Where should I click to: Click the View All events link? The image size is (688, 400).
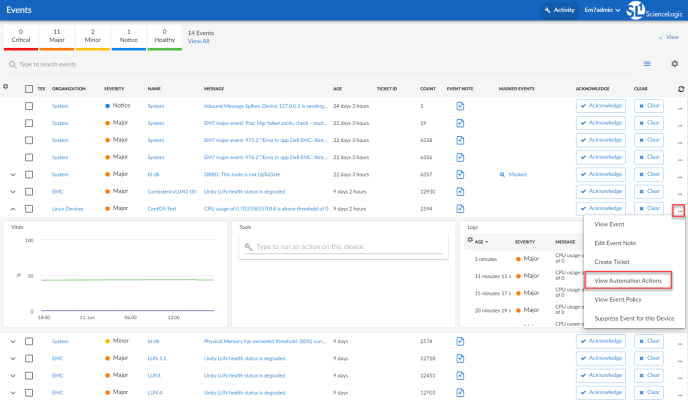[x=199, y=41]
